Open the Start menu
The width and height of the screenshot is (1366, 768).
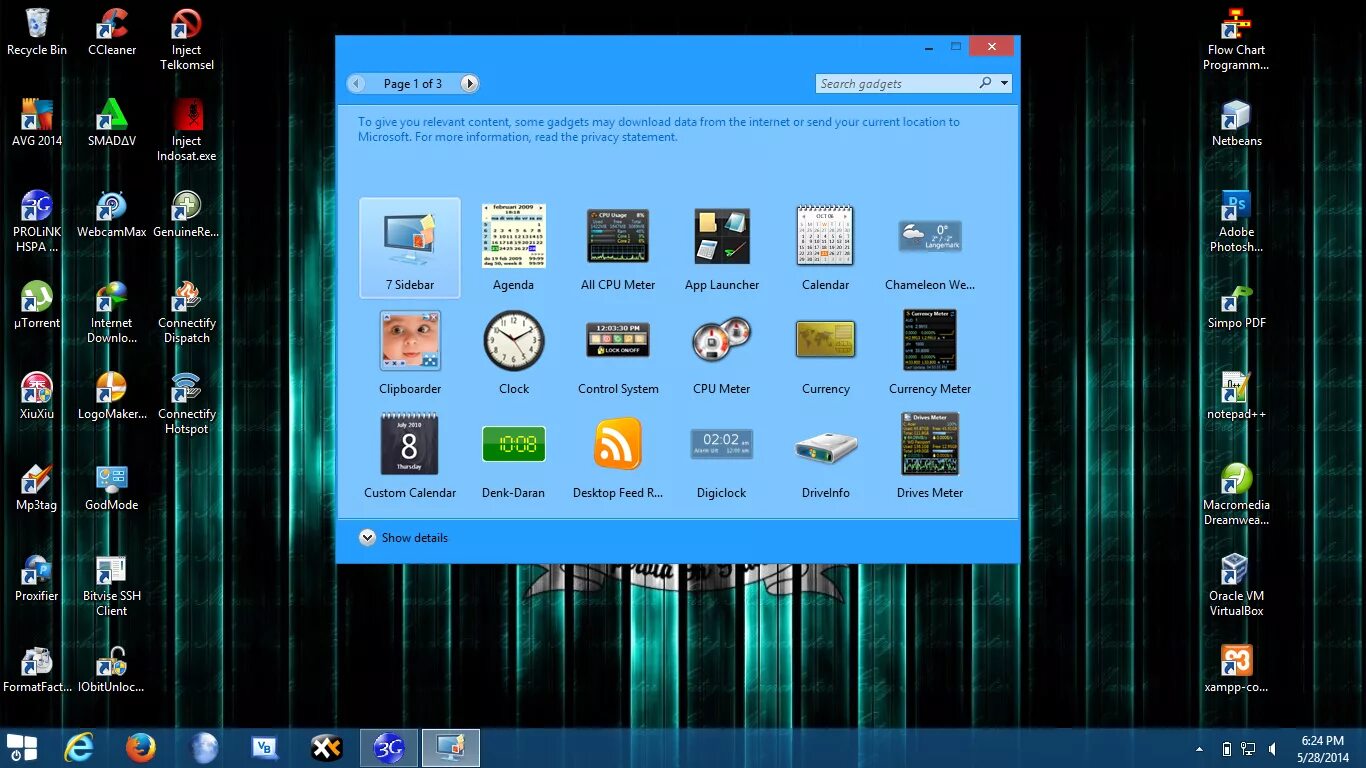click(21, 747)
